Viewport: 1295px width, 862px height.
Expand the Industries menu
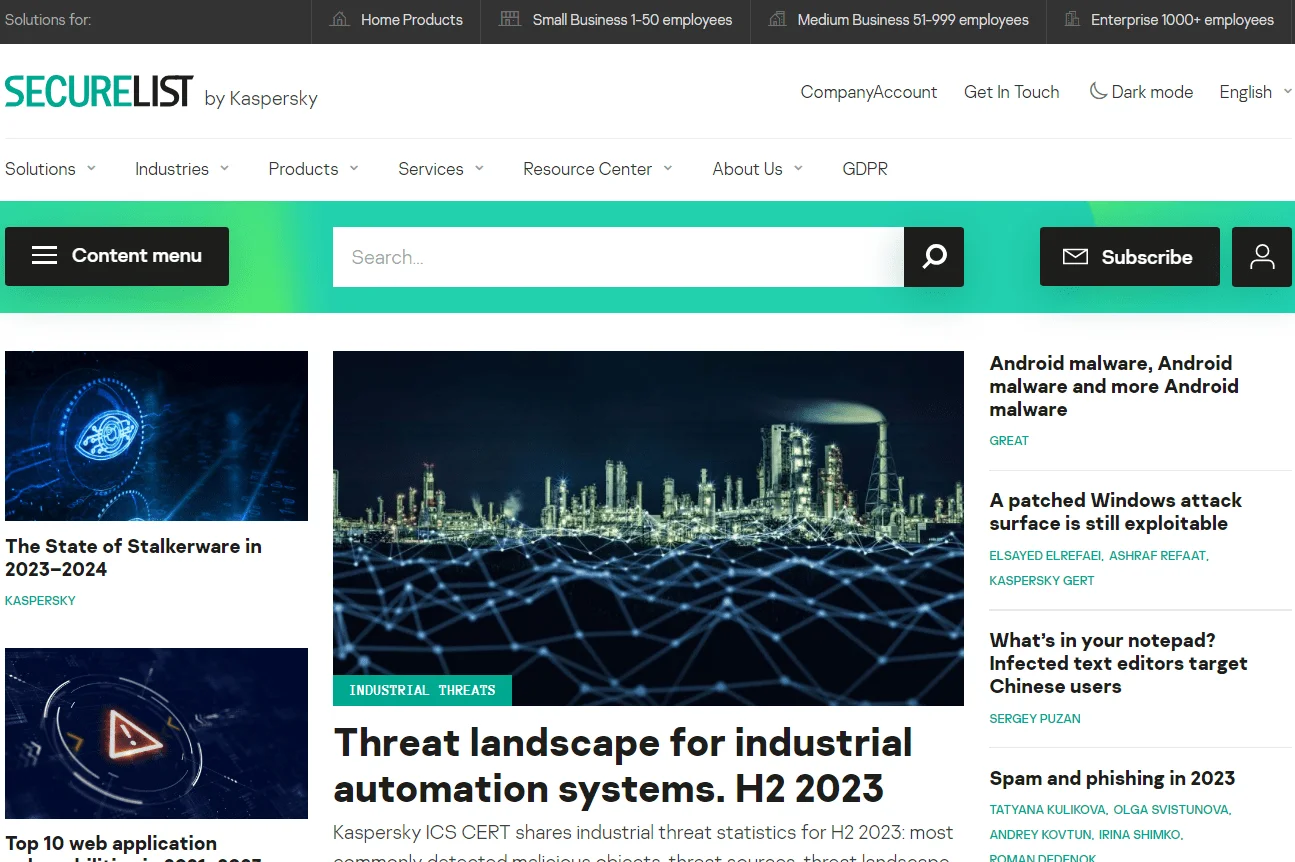[x=182, y=169]
